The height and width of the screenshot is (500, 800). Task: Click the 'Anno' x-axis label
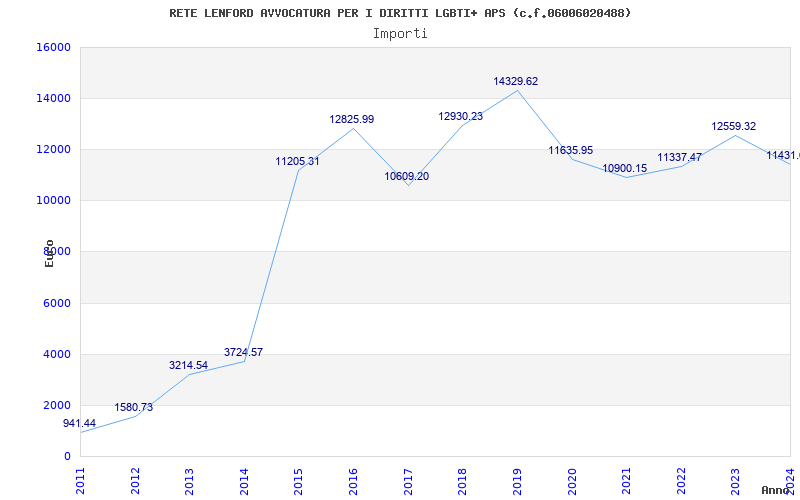775,490
